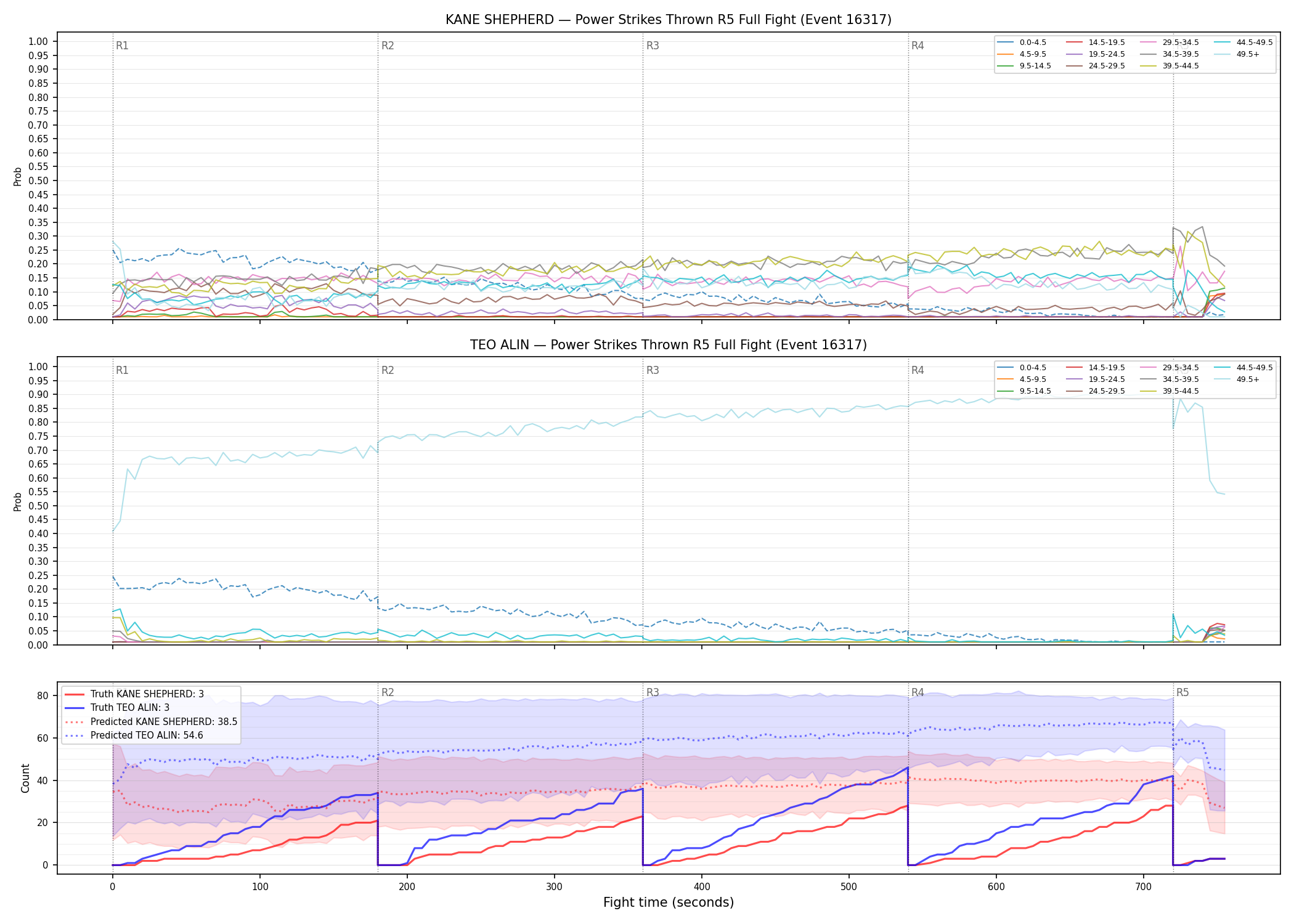Click the 1.00 tick label in Kane Shepherd chart
The image size is (1294, 924).
(38, 42)
